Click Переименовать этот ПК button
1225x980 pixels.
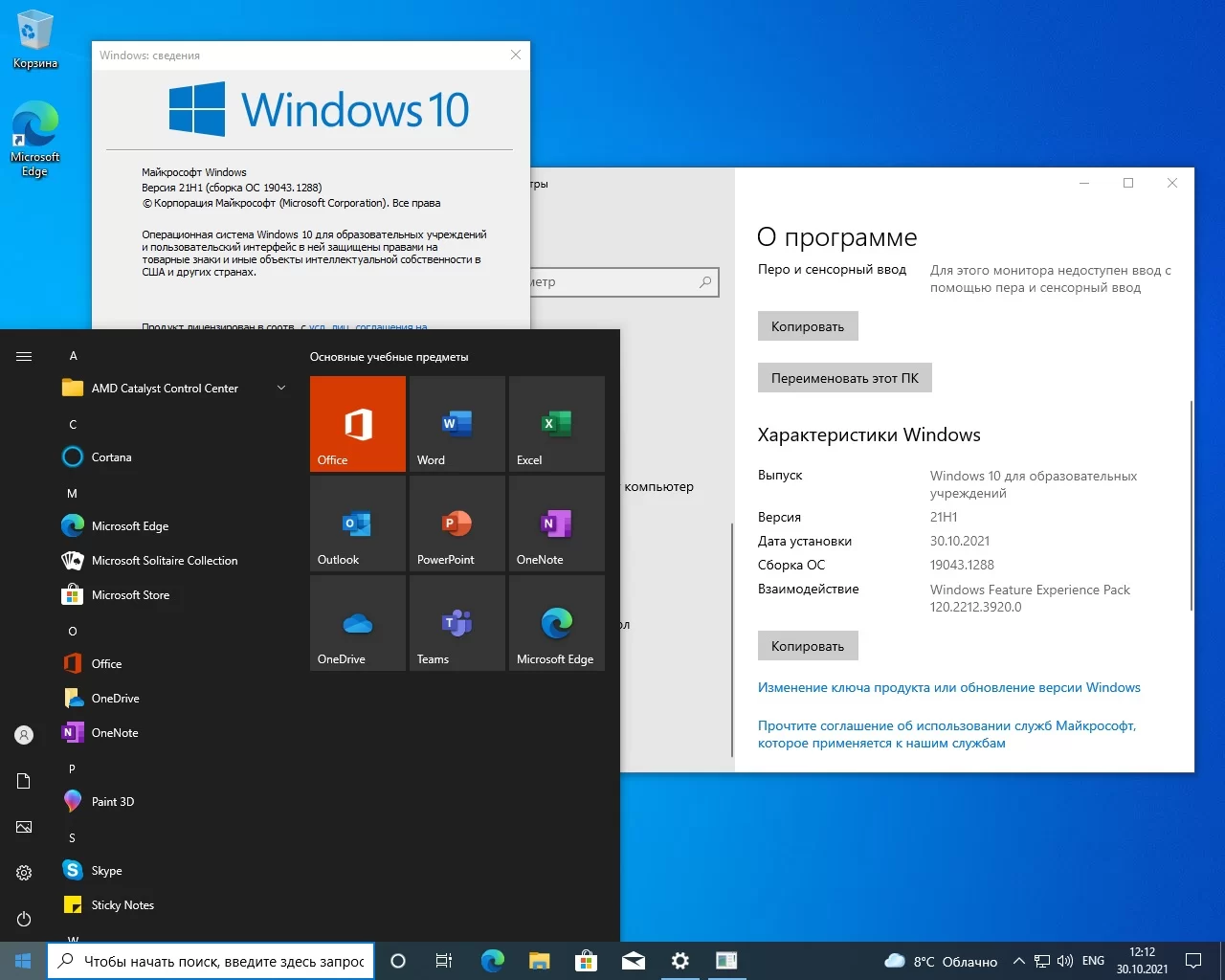coord(845,378)
